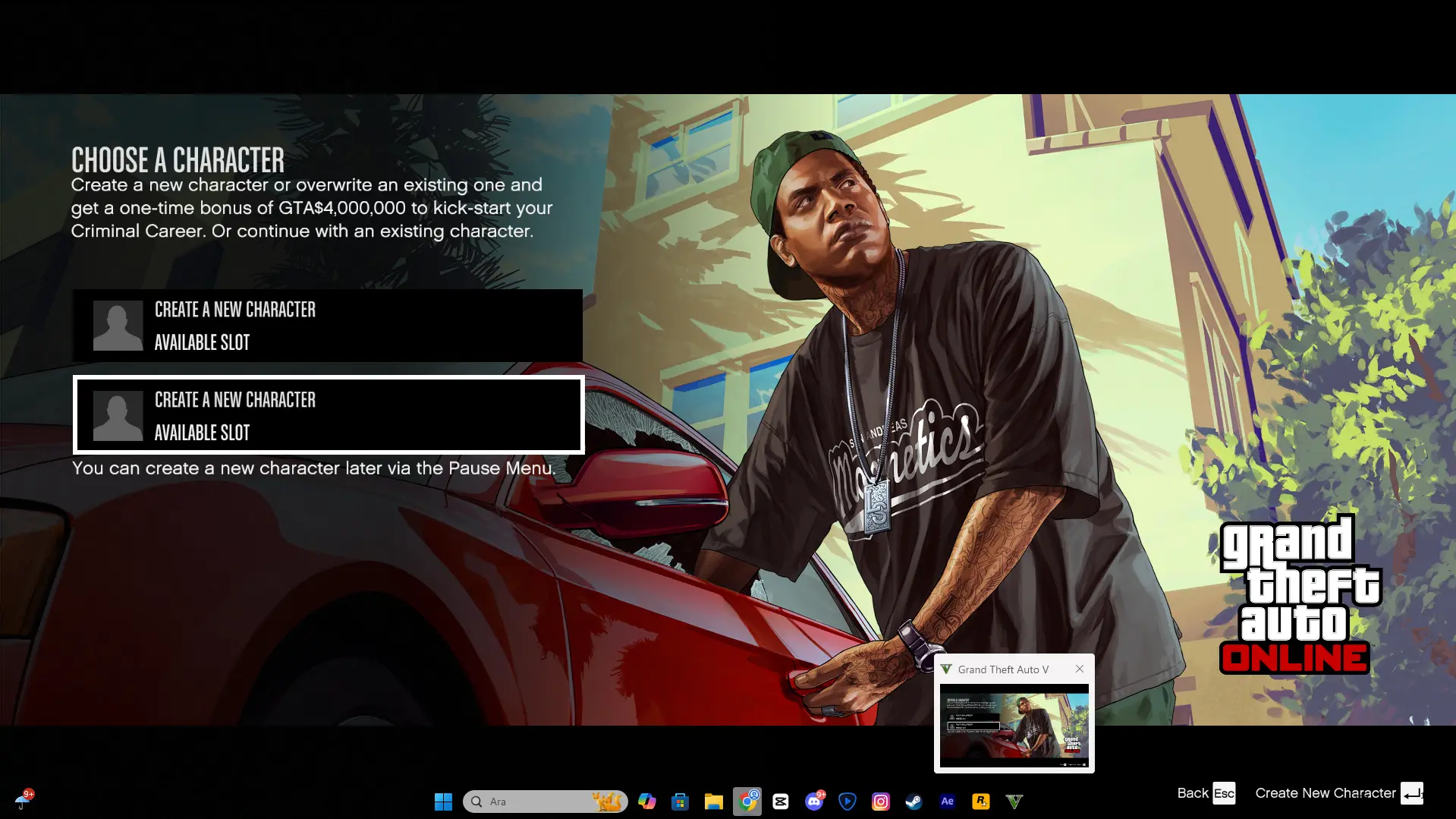Viewport: 1456px width, 819px height.
Task: Open the Grand Theft Auto V preview thumbnail
Action: coord(1014,726)
